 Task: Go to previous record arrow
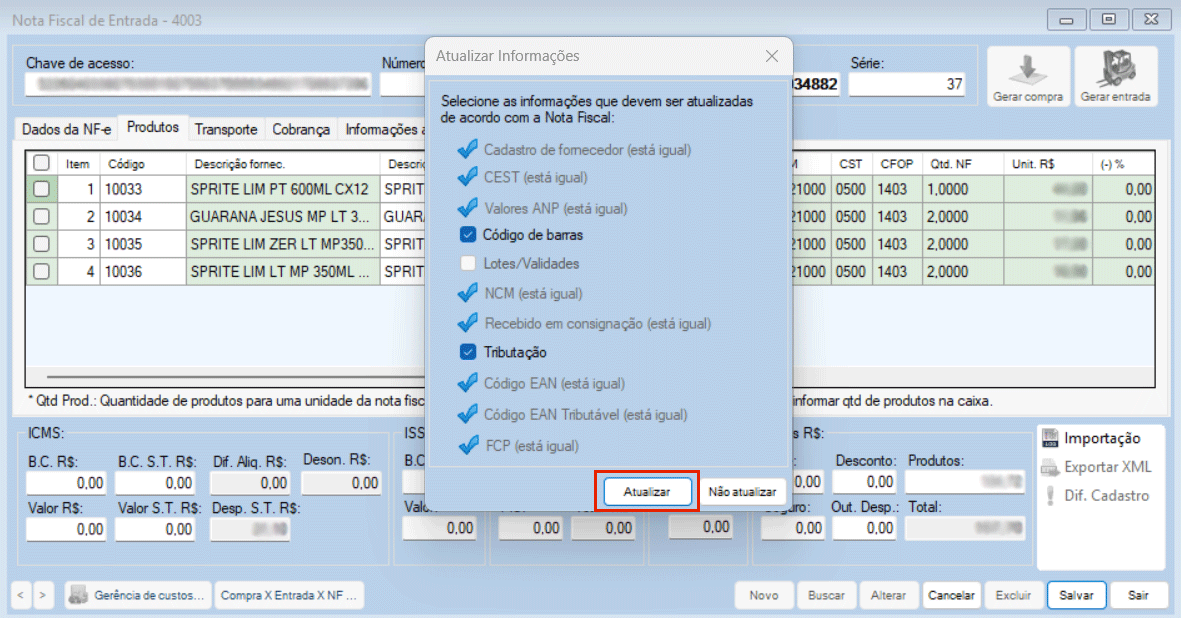tap(20, 595)
